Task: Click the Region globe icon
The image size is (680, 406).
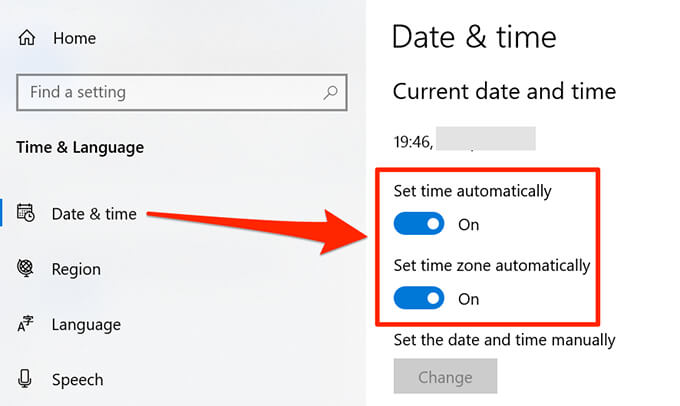Action: click(27, 269)
